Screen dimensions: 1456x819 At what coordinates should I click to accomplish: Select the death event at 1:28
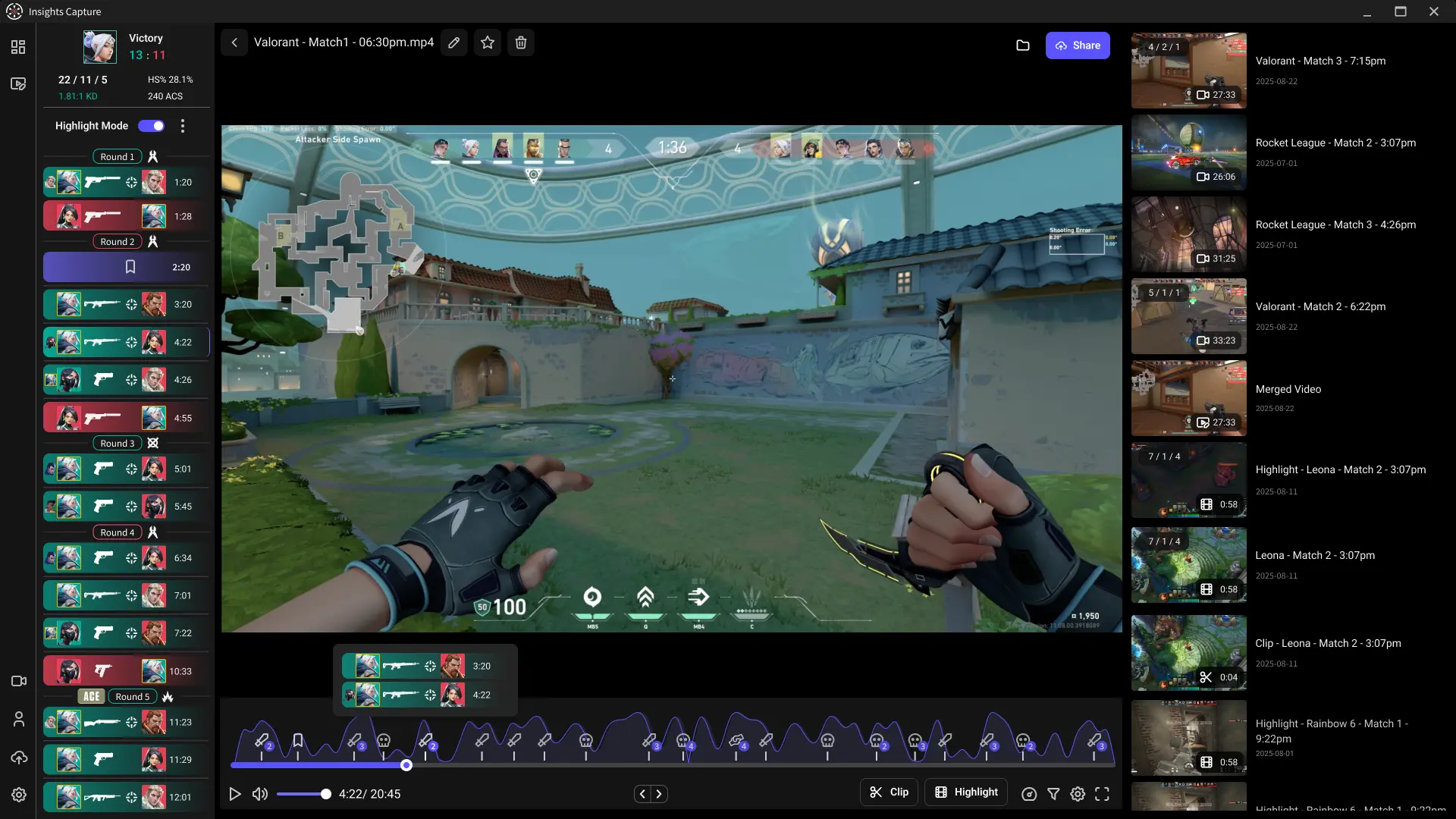click(x=126, y=217)
